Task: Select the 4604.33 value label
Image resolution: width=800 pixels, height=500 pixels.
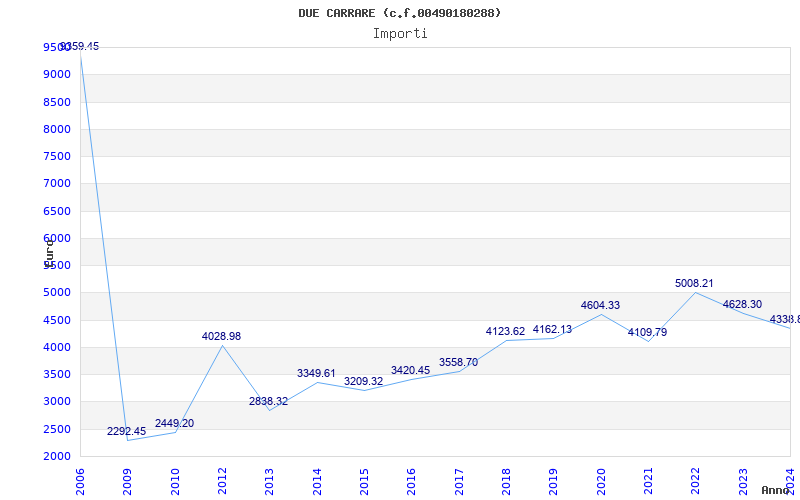Action: pos(600,306)
